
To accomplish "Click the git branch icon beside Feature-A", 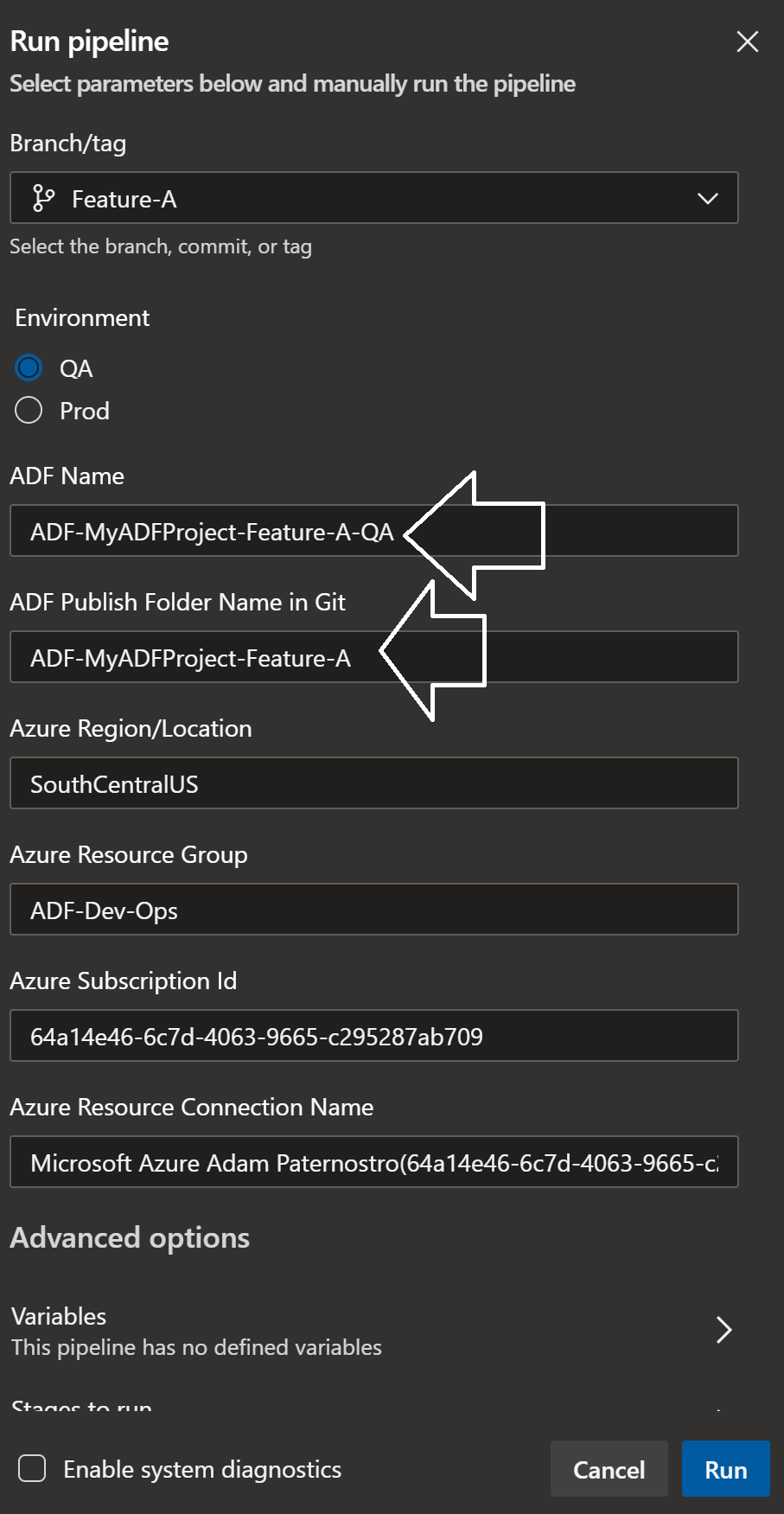I will pyautogui.click(x=43, y=199).
